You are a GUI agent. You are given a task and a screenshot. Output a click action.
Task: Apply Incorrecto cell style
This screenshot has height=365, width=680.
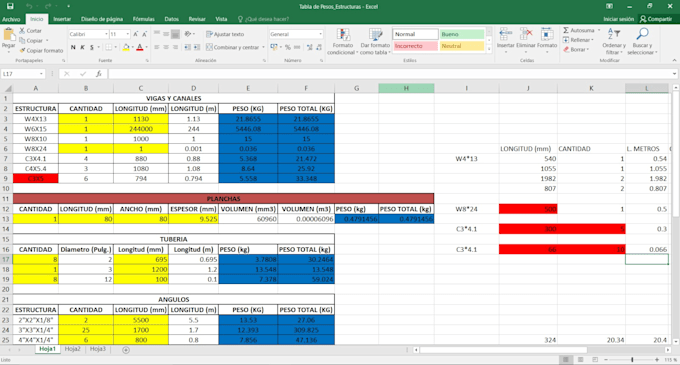pos(415,46)
